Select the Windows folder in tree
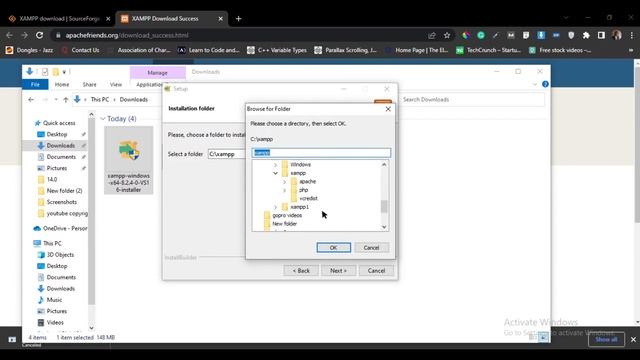This screenshot has height=360, width=640. [x=300, y=165]
